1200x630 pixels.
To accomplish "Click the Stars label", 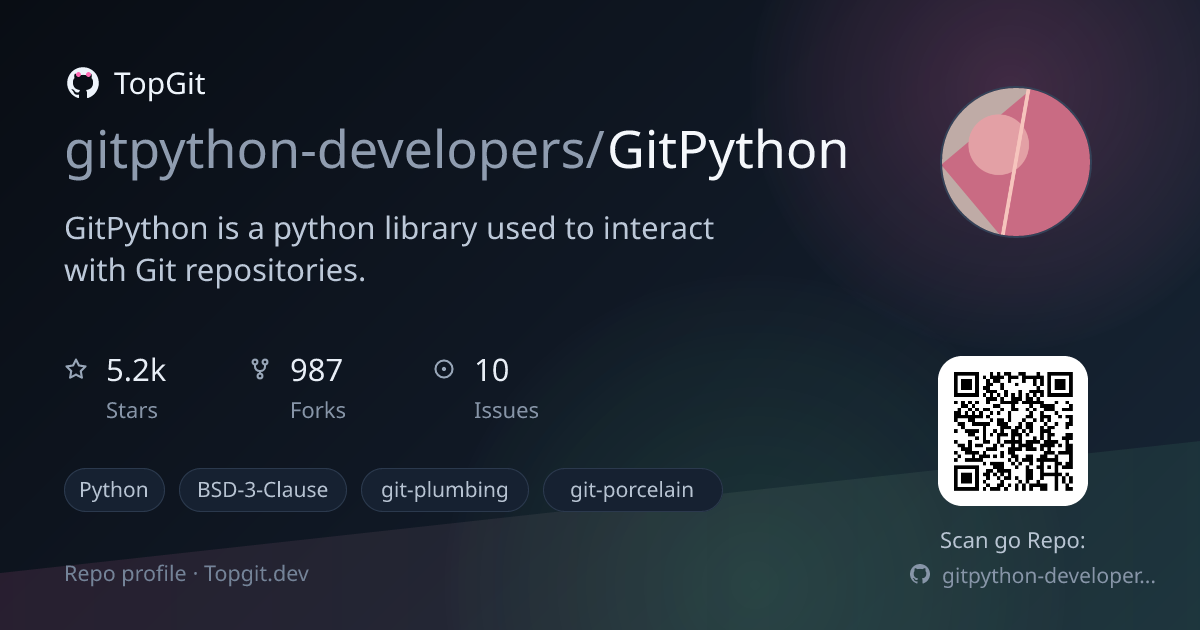I will pos(132,411).
